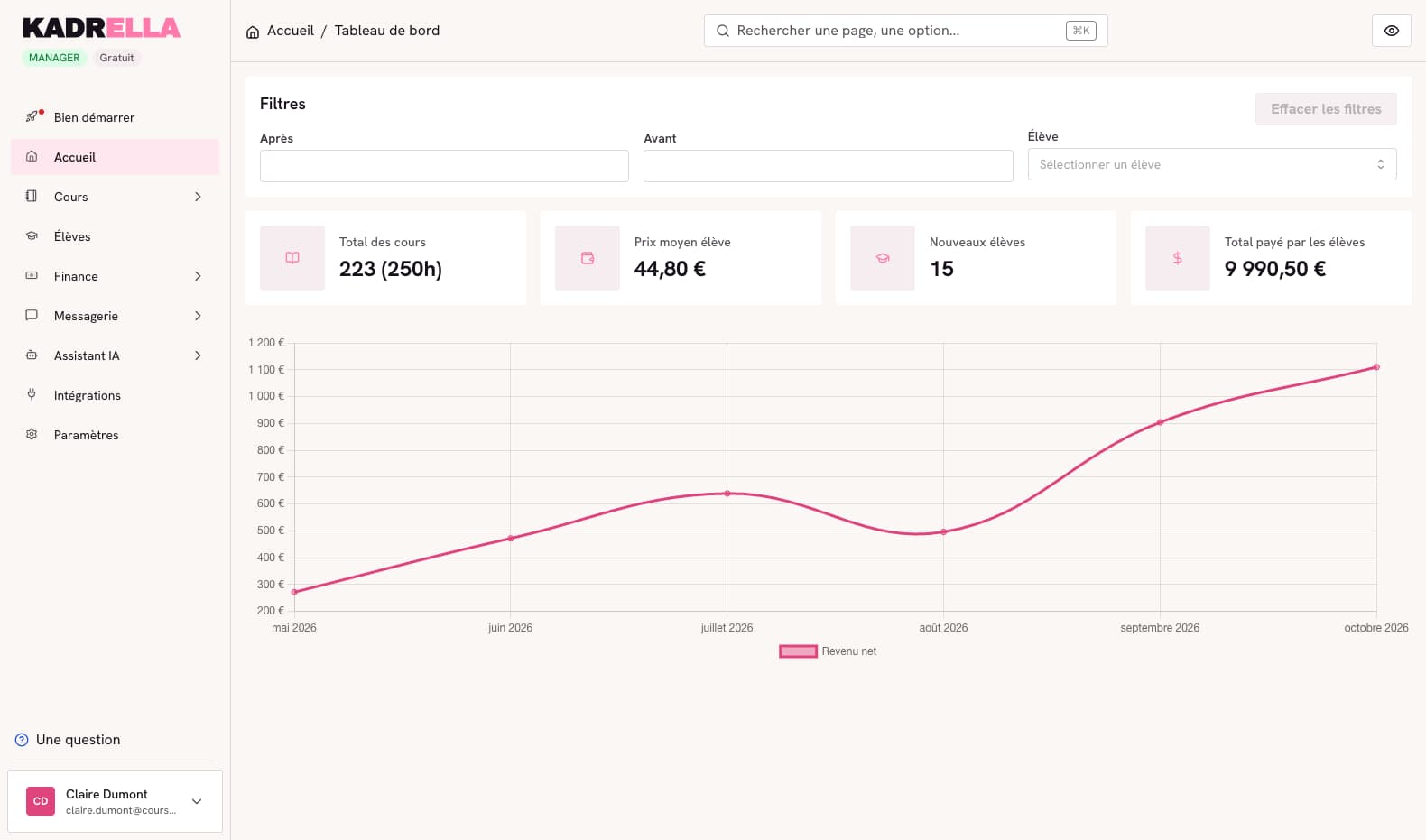The height and width of the screenshot is (840, 1426).
Task: Expand the Cours submenu chevron
Action: tap(198, 197)
